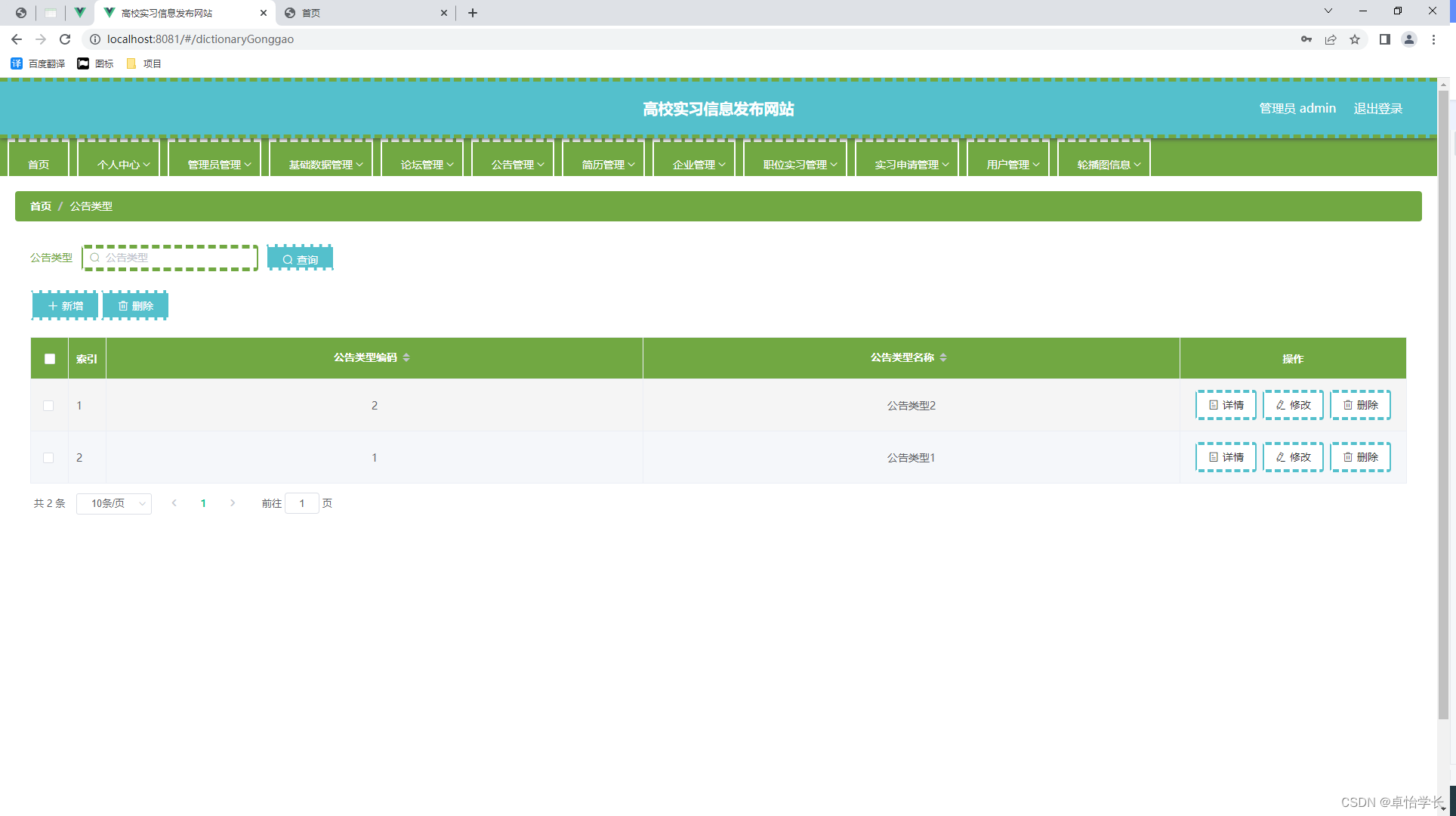Screen dimensions: 1456x816
Task: Open browser side panel icon
Action: click(1384, 39)
